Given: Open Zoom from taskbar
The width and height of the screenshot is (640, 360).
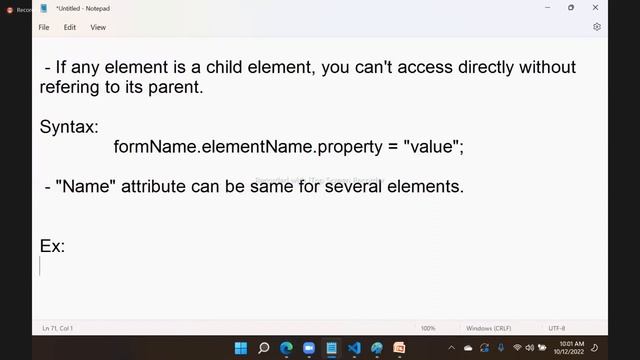Looking at the screenshot, I should click(x=309, y=348).
